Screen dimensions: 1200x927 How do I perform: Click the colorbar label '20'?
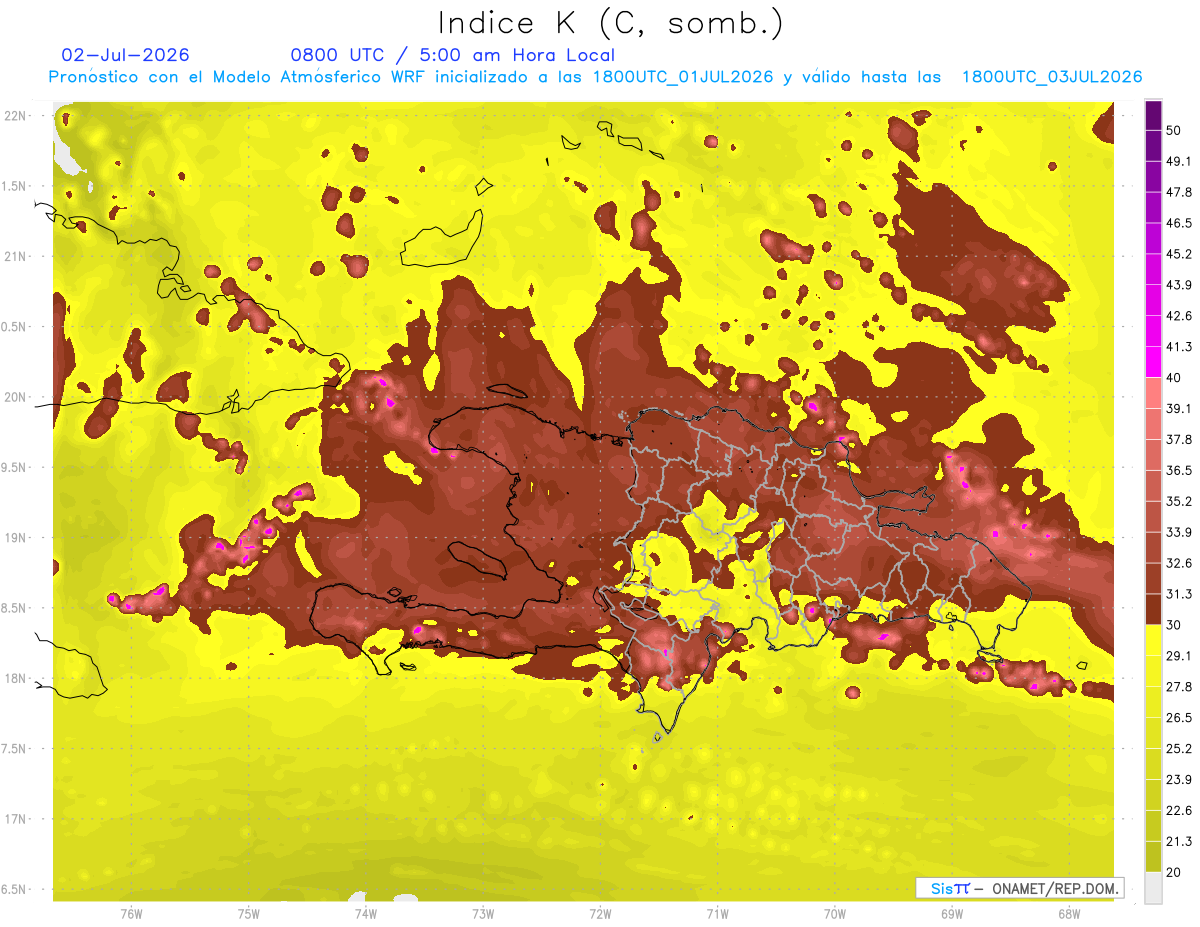pyautogui.click(x=1174, y=872)
